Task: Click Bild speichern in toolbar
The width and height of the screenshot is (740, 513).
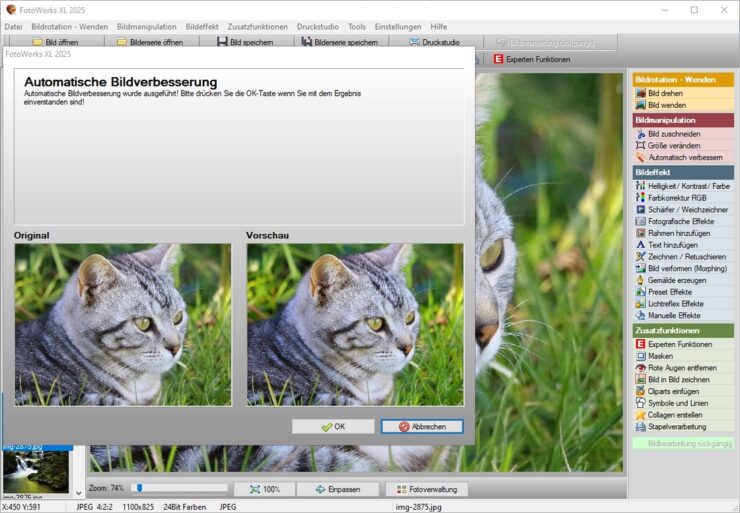Action: (245, 42)
